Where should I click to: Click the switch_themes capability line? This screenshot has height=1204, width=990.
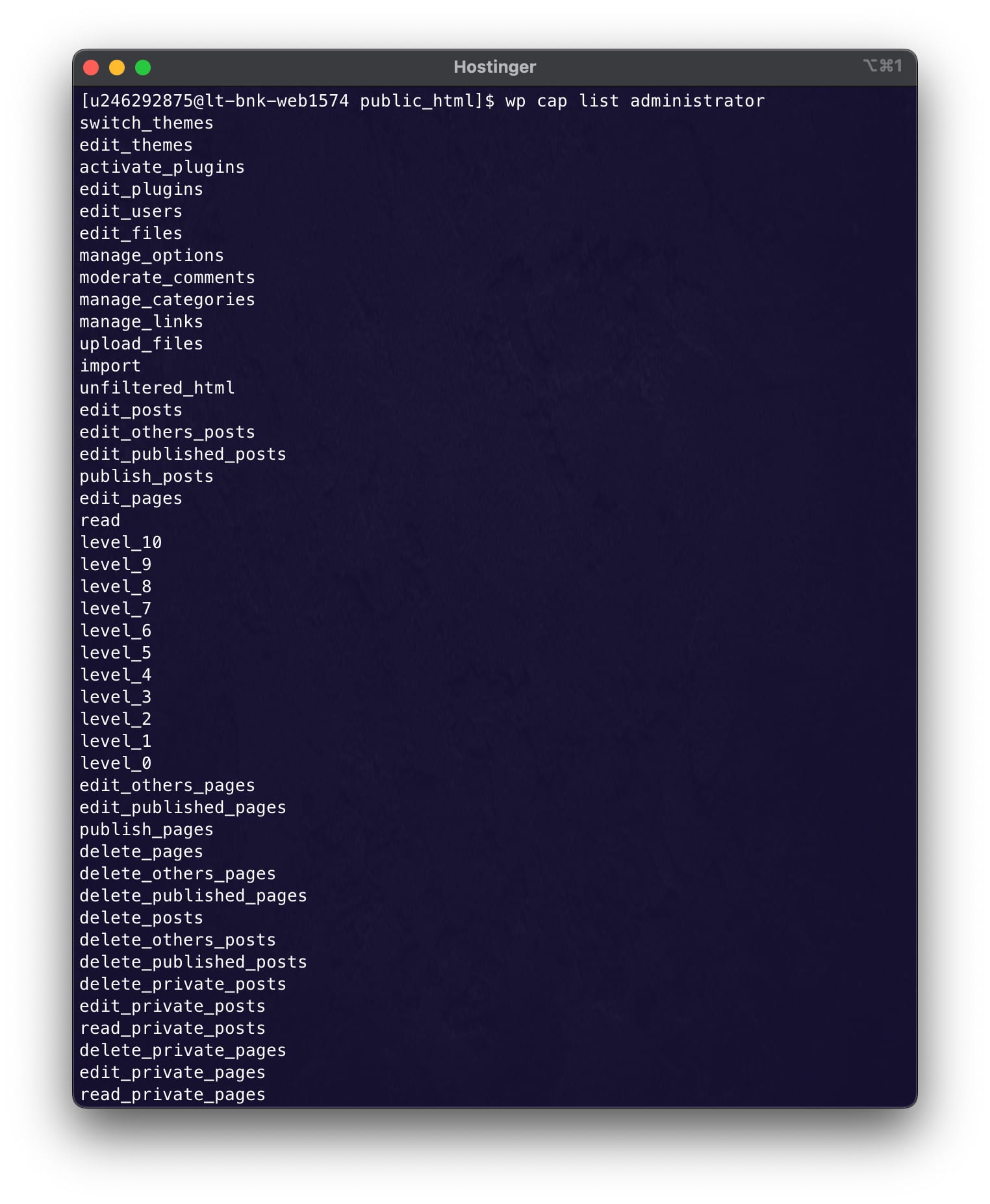click(x=146, y=123)
